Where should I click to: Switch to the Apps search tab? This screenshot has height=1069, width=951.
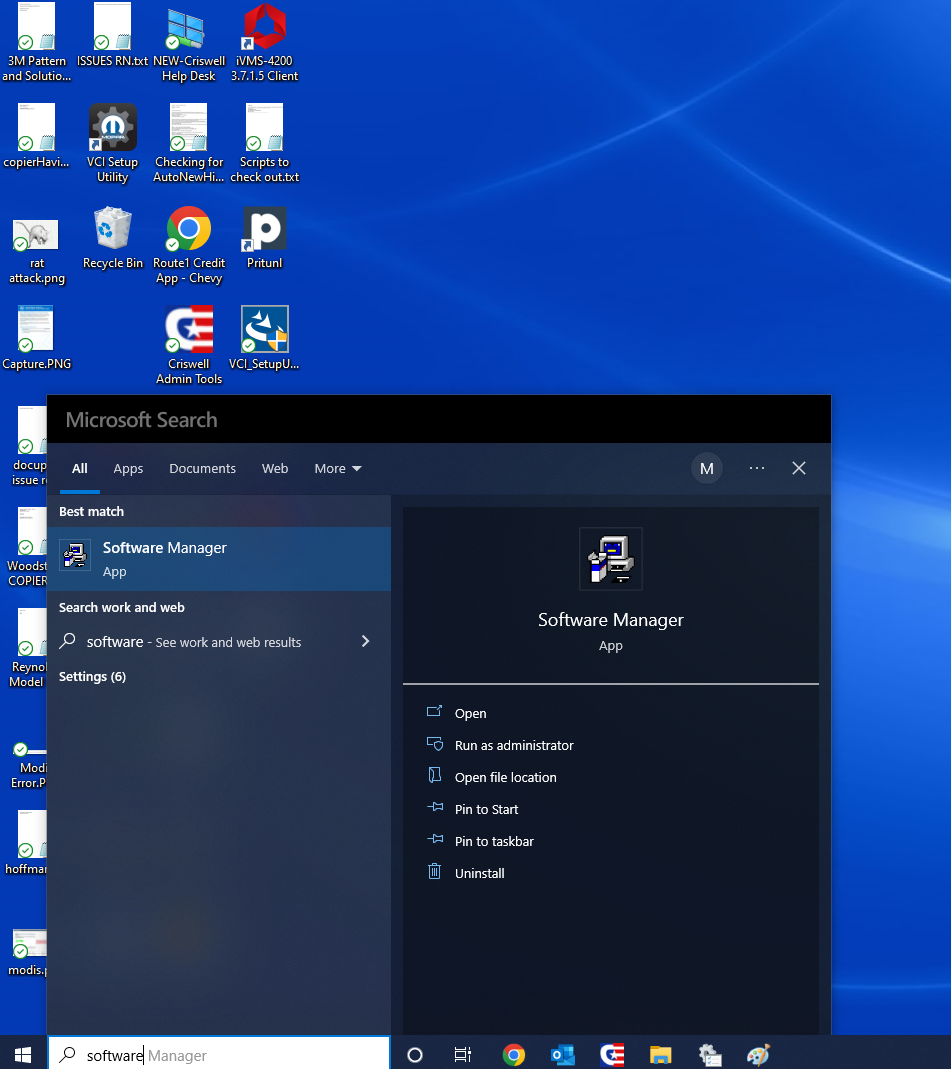click(128, 468)
